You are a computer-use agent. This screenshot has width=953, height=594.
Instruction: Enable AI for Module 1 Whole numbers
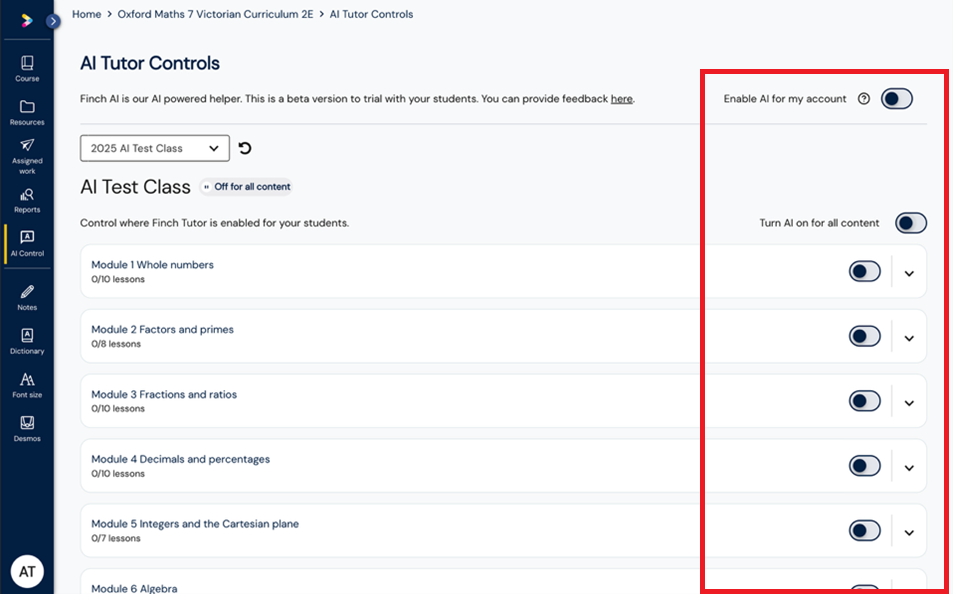pyautogui.click(x=864, y=271)
